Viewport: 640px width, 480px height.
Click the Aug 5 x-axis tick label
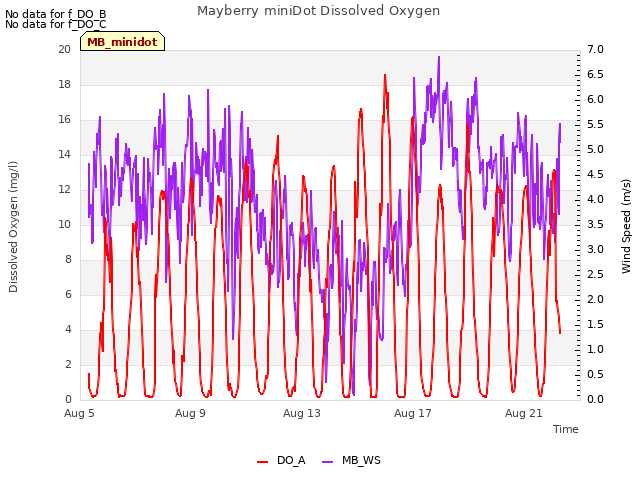pyautogui.click(x=79, y=413)
